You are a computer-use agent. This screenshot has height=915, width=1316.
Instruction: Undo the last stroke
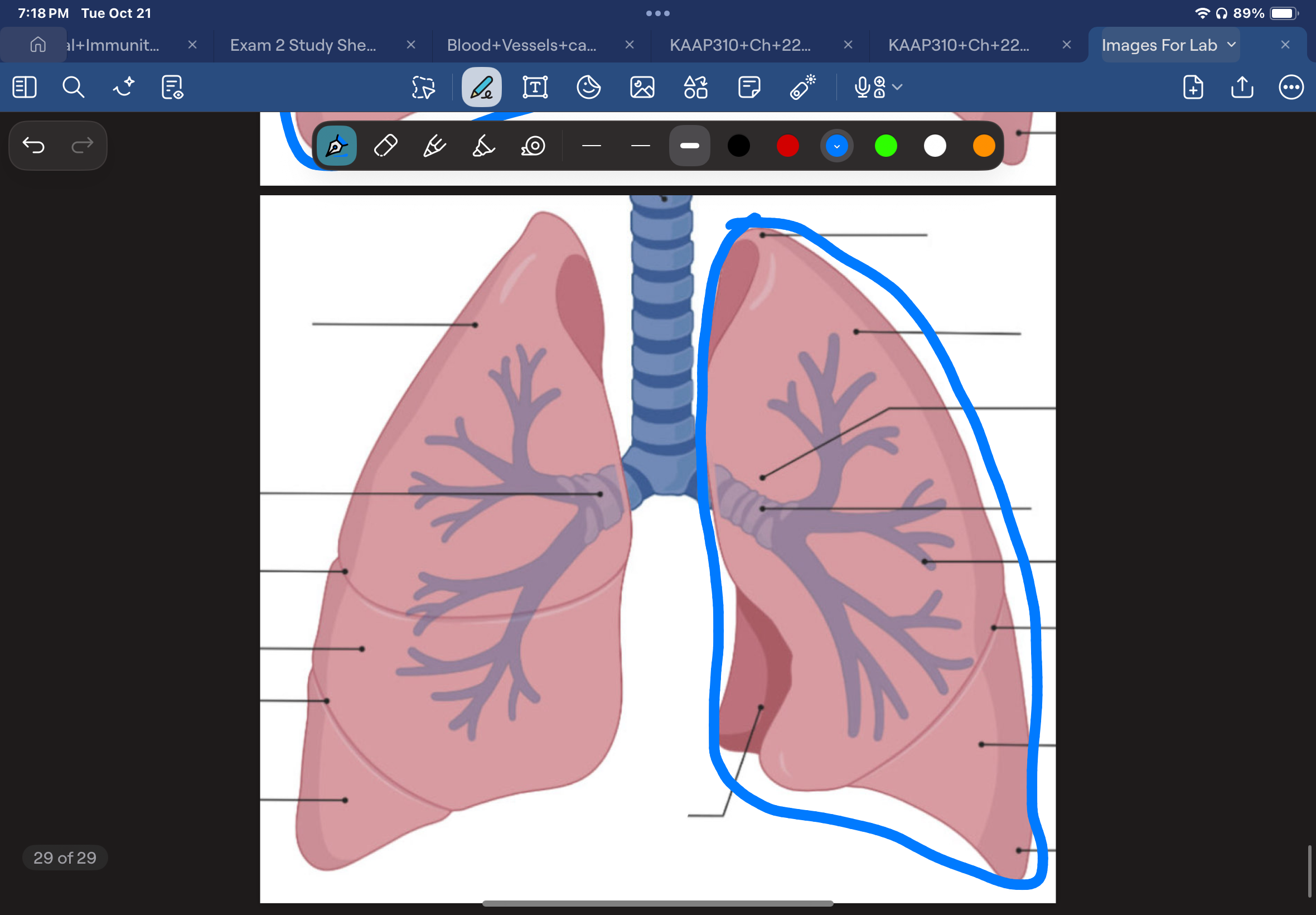coord(34,145)
